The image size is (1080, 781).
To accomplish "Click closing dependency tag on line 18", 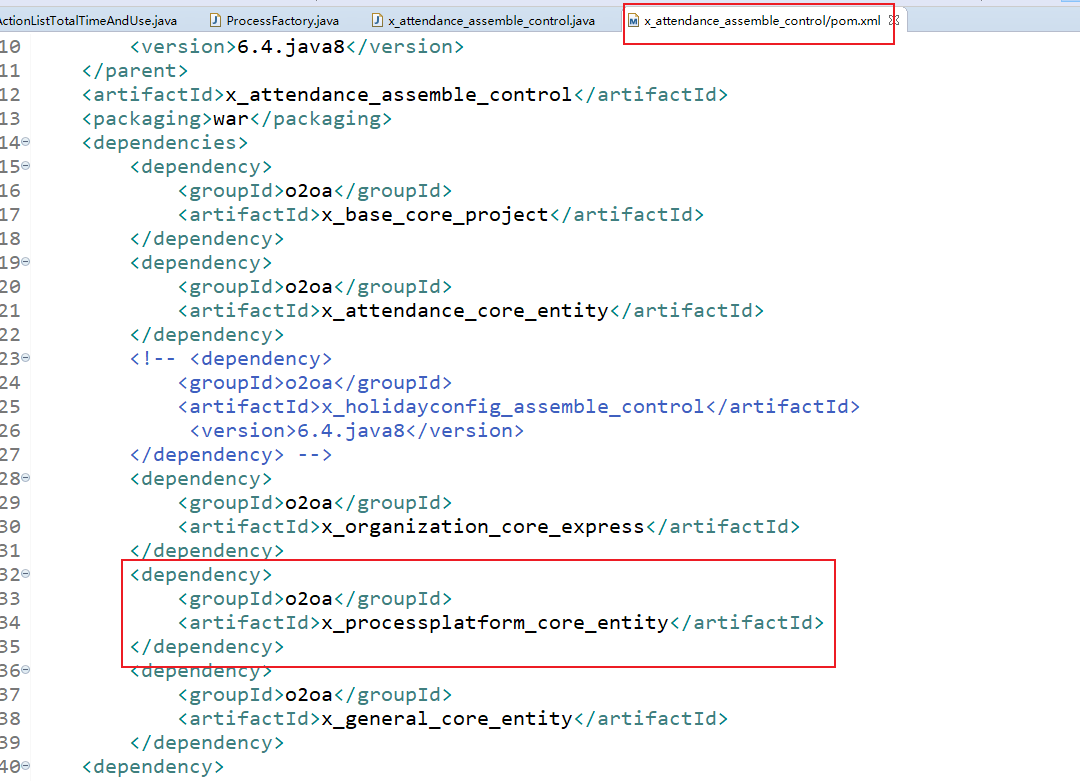I will click(207, 239).
